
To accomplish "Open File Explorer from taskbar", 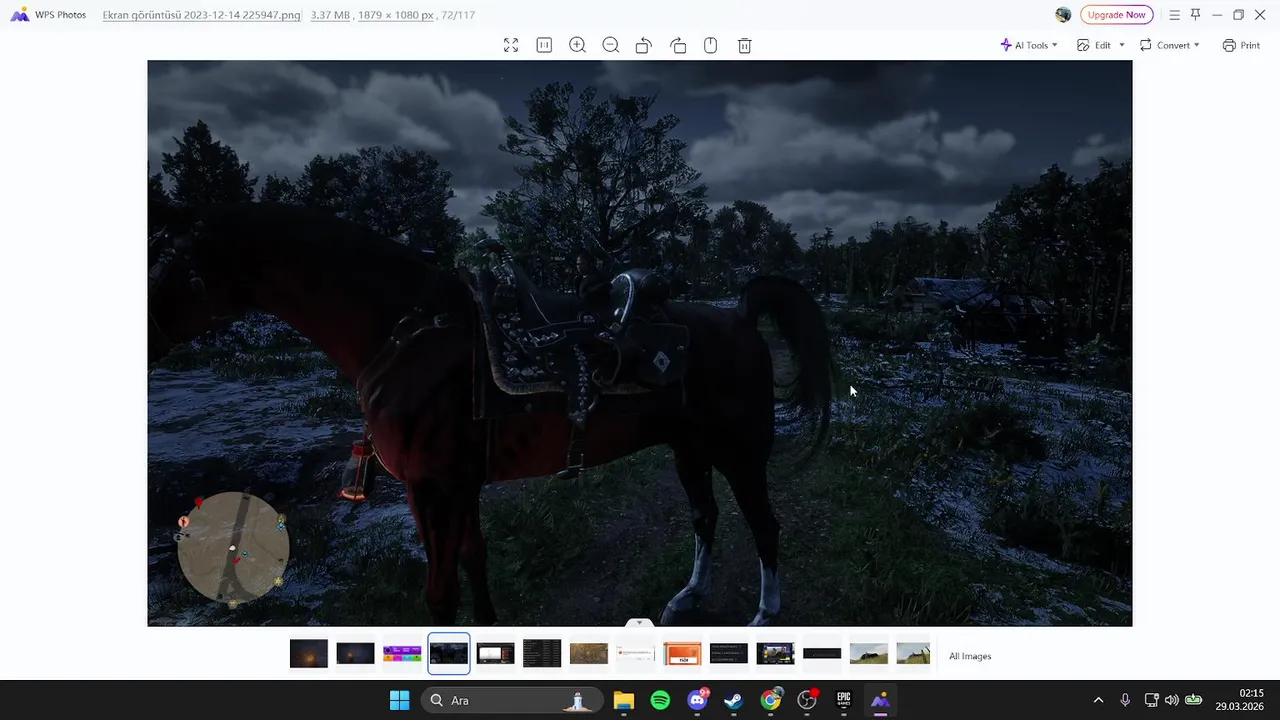I will pyautogui.click(x=624, y=700).
